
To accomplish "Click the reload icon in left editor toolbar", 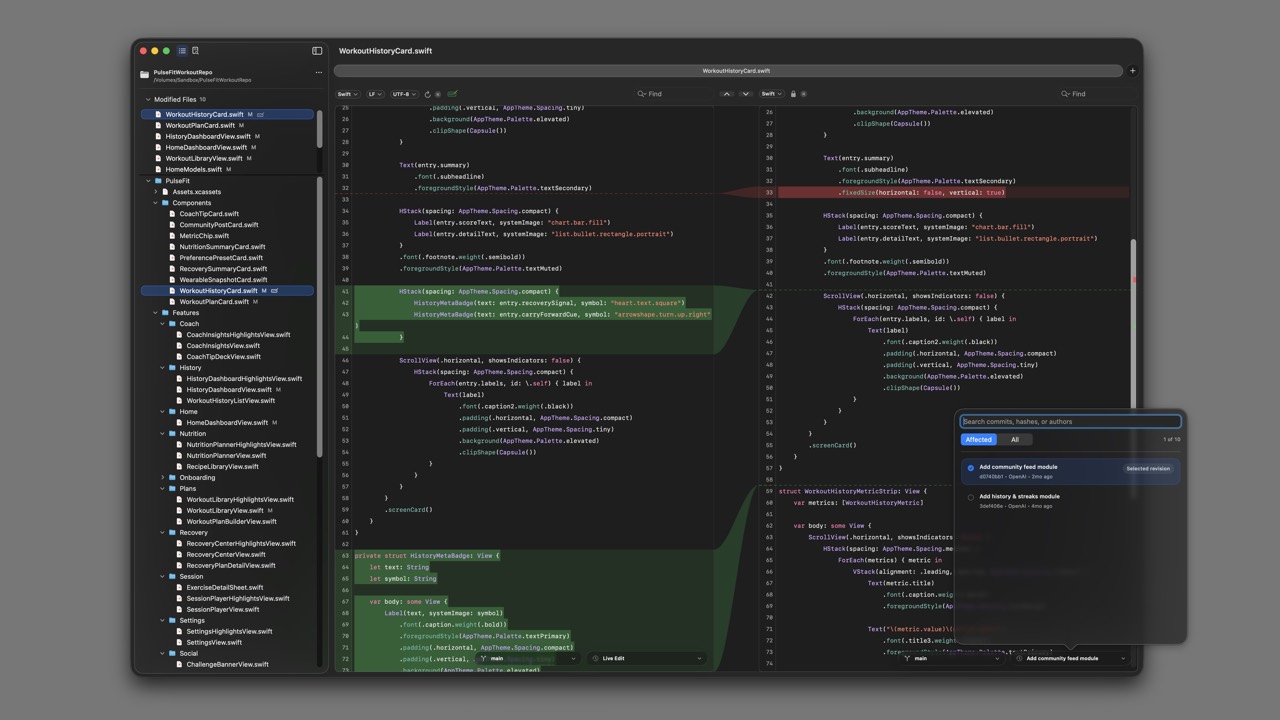I will (428, 94).
